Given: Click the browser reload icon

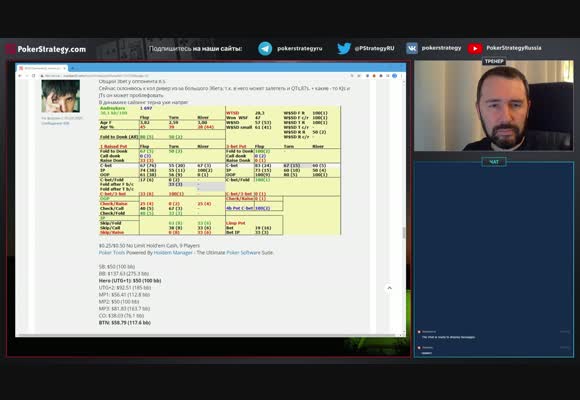Looking at the screenshot, I should coord(34,76).
